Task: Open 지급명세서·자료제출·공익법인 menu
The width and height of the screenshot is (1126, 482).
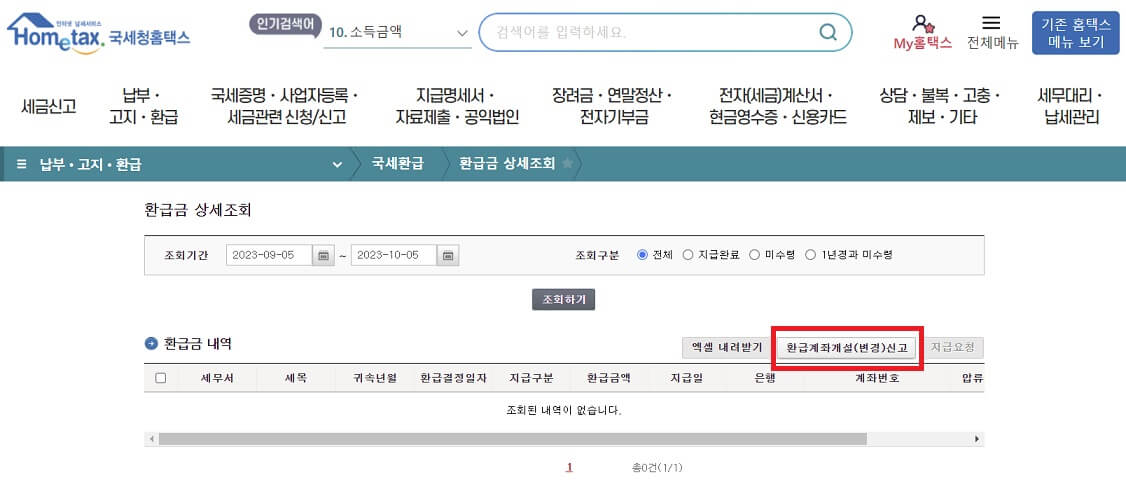Action: pyautogui.click(x=457, y=106)
